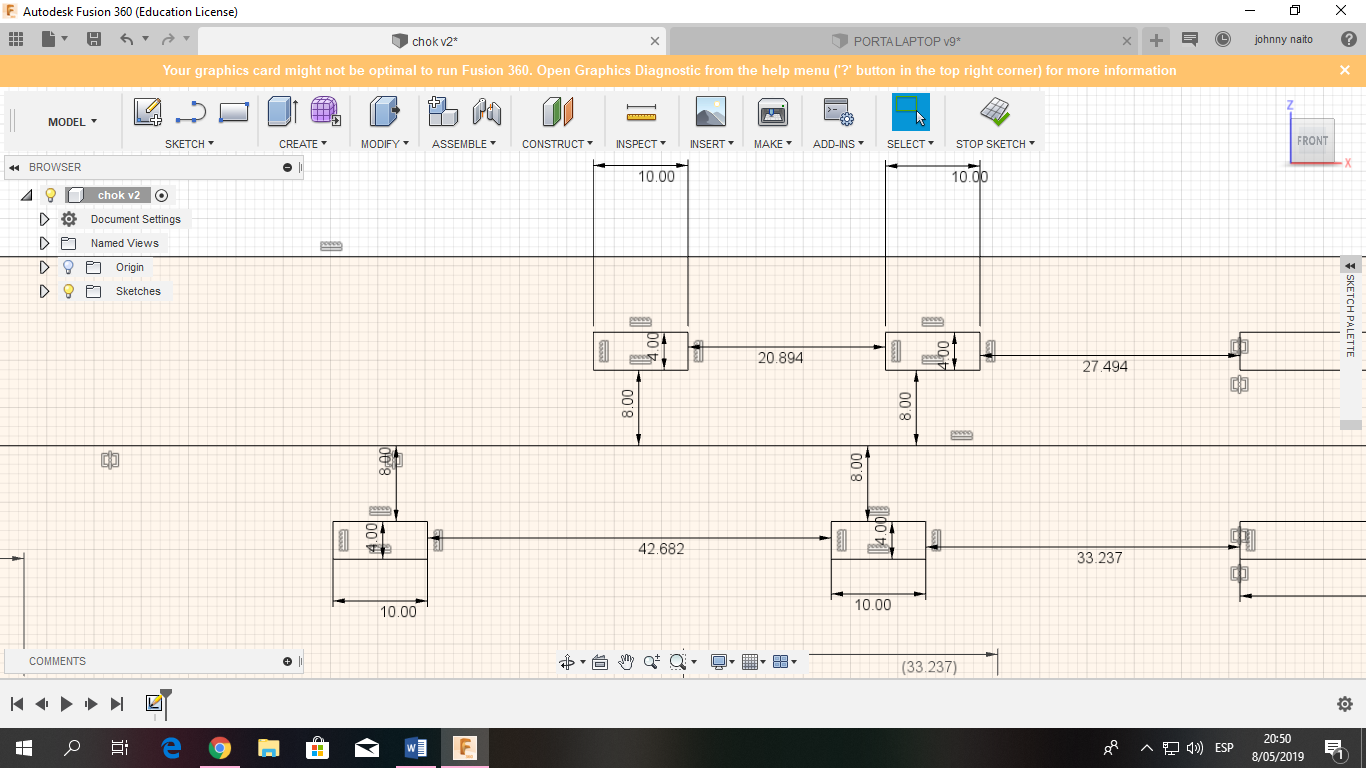
Task: Close the chok v2 tab
Action: (655, 41)
